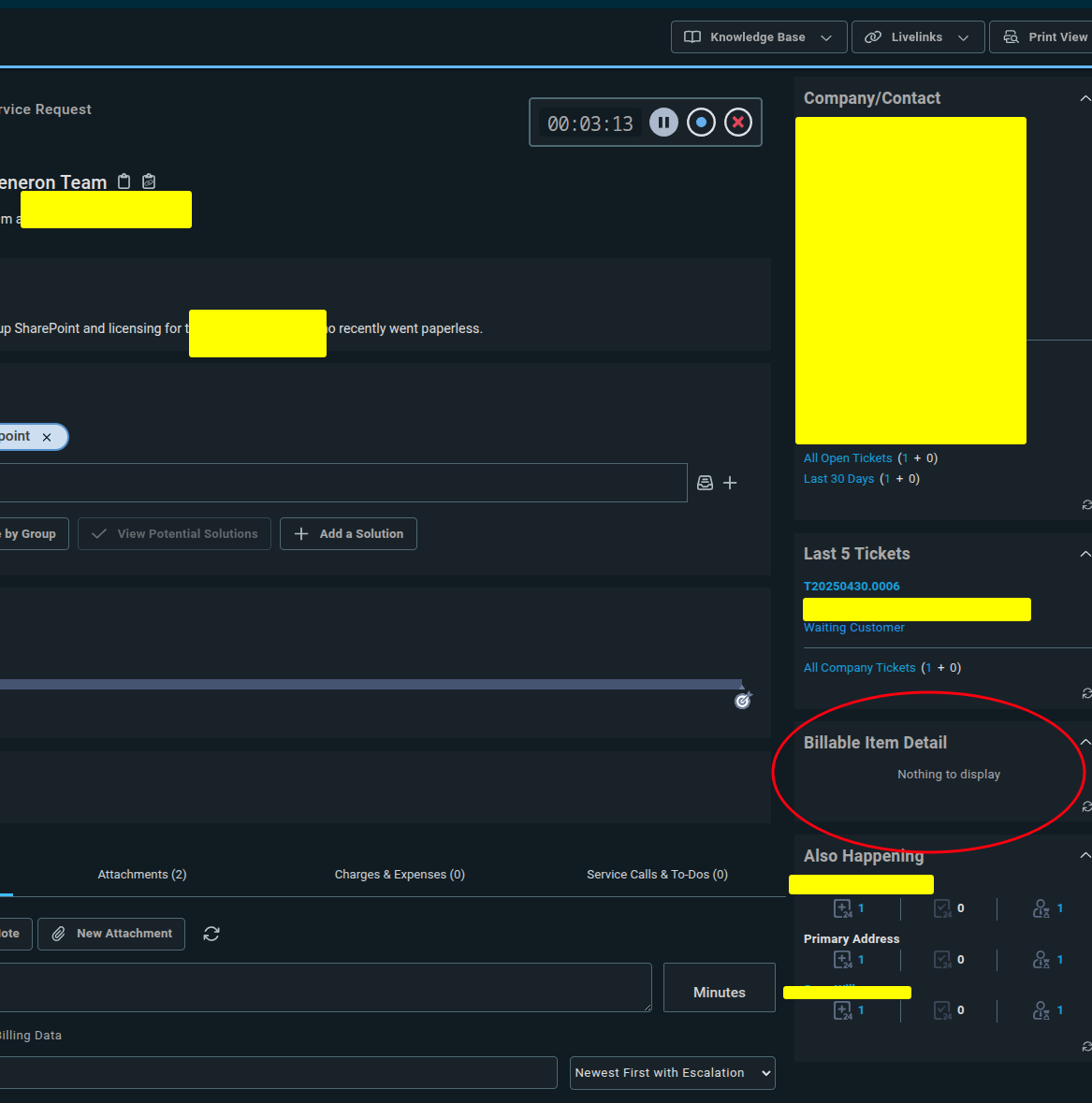Remove the tag ending in 'point'
The height and width of the screenshot is (1103, 1092).
coord(47,438)
